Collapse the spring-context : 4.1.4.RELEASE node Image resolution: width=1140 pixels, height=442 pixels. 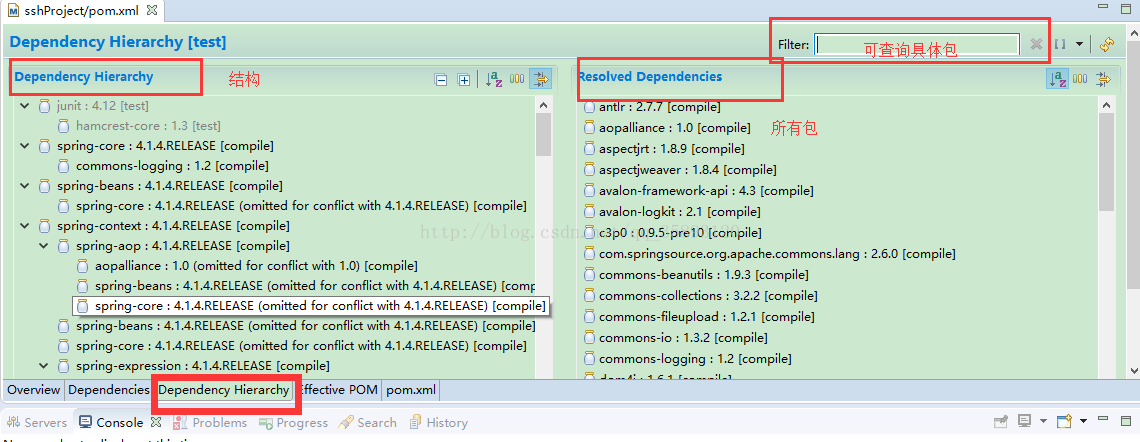pyautogui.click(x=25, y=226)
